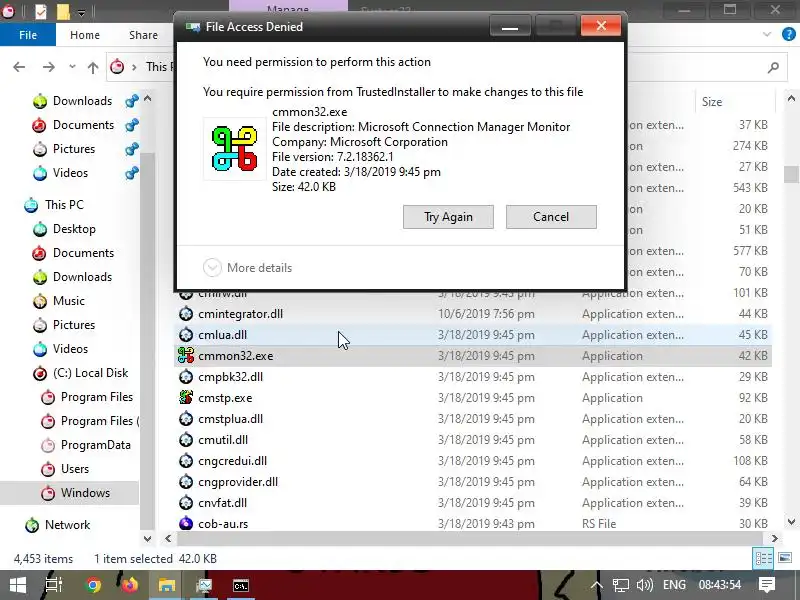The height and width of the screenshot is (600, 800).
Task: Switch to Large icons view layout
Action: [786, 558]
